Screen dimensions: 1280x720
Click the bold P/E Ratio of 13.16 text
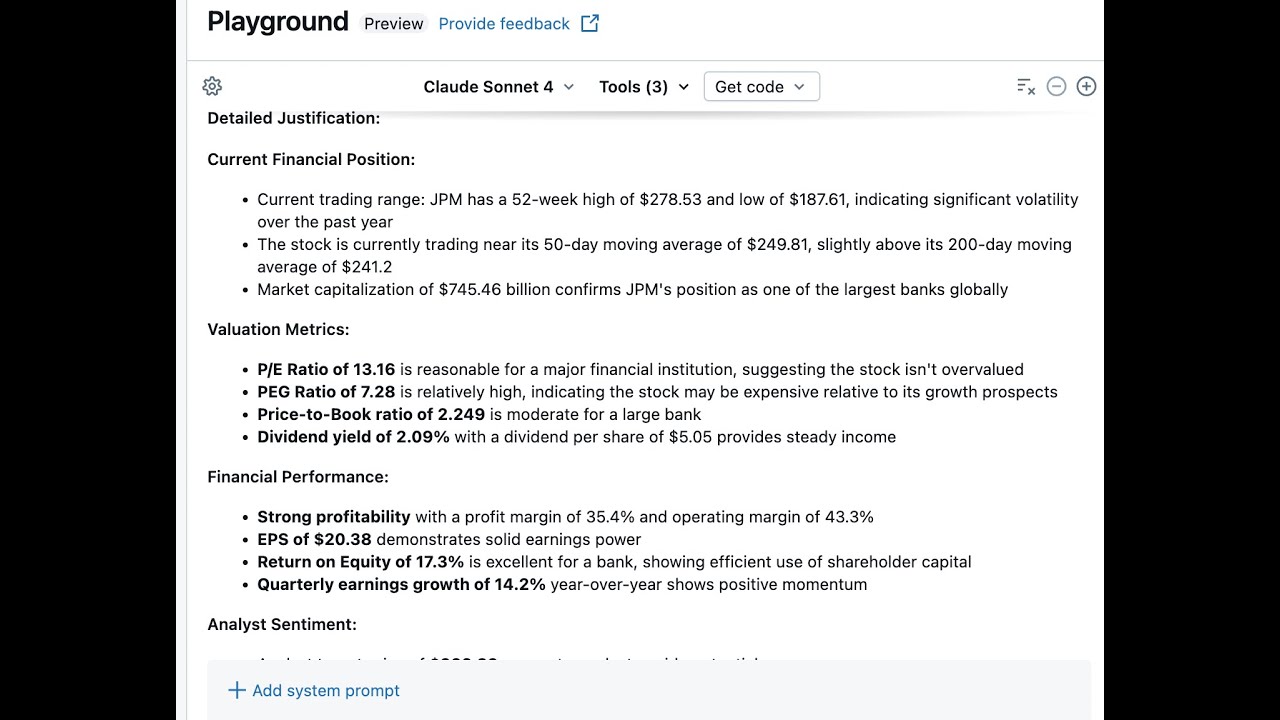(326, 369)
